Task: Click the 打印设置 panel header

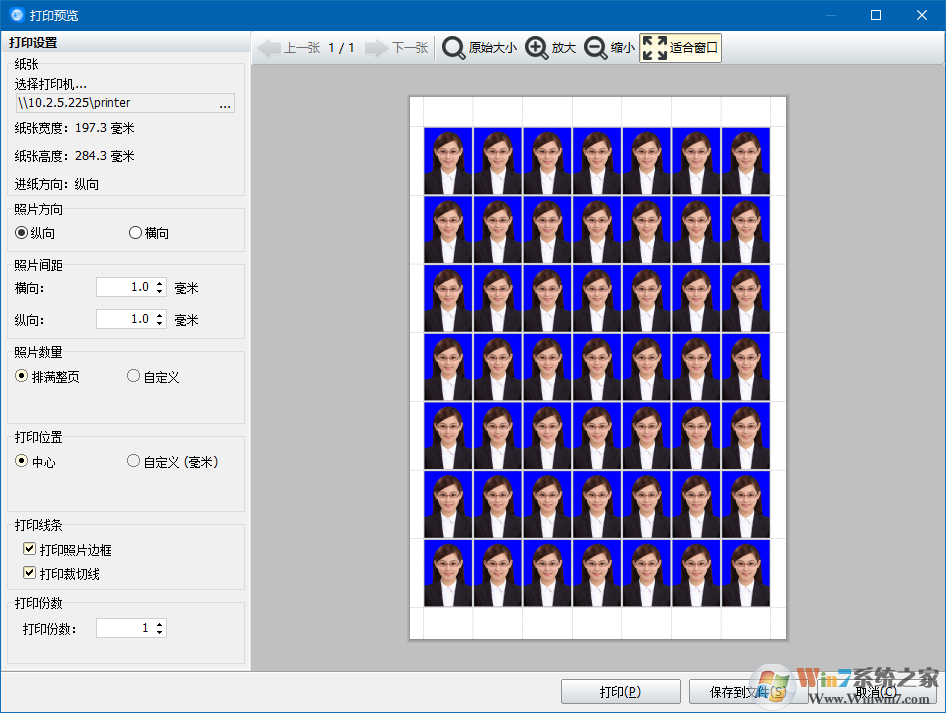Action: [33, 43]
